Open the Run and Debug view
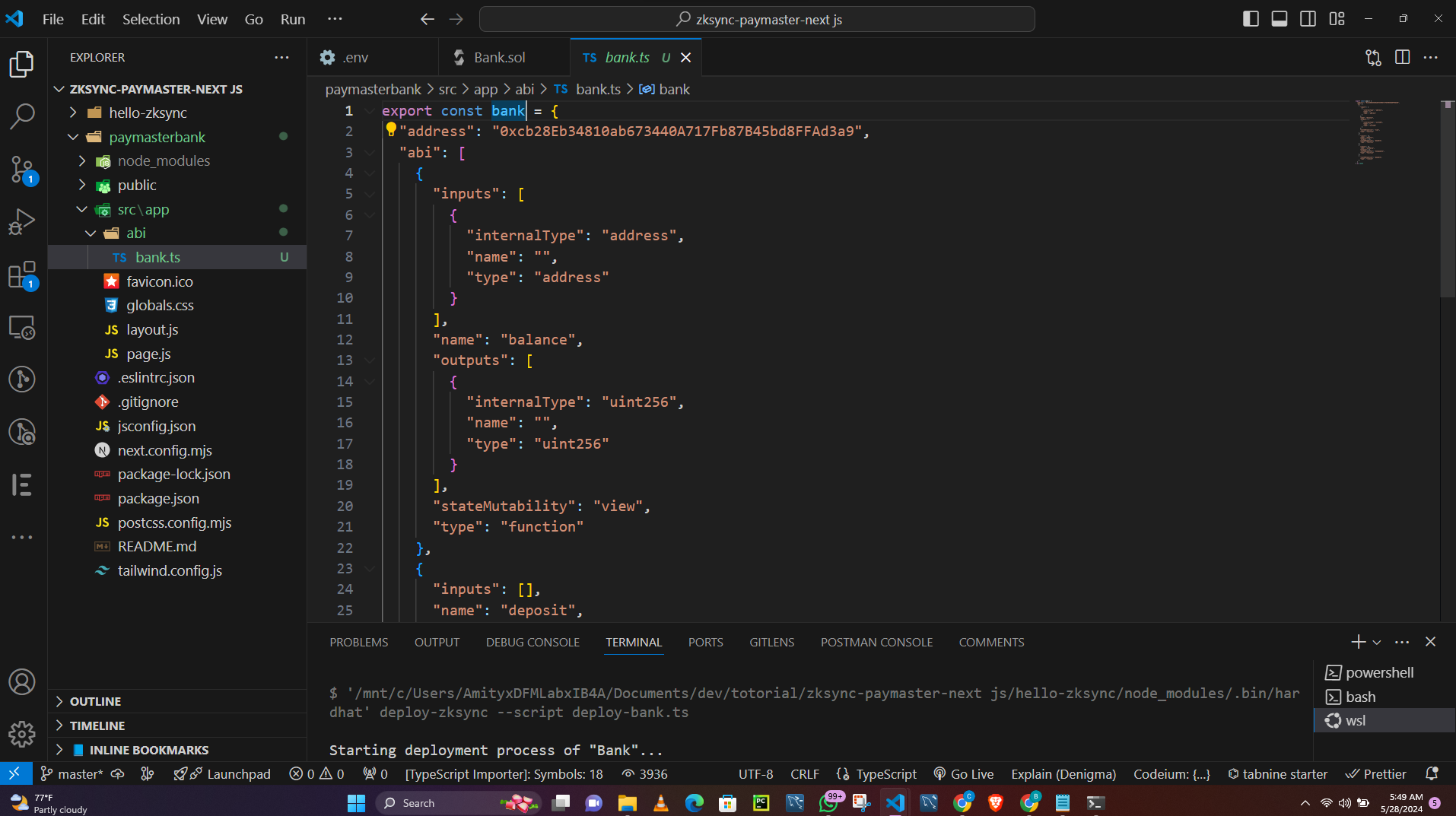The image size is (1456, 816). tap(21, 221)
